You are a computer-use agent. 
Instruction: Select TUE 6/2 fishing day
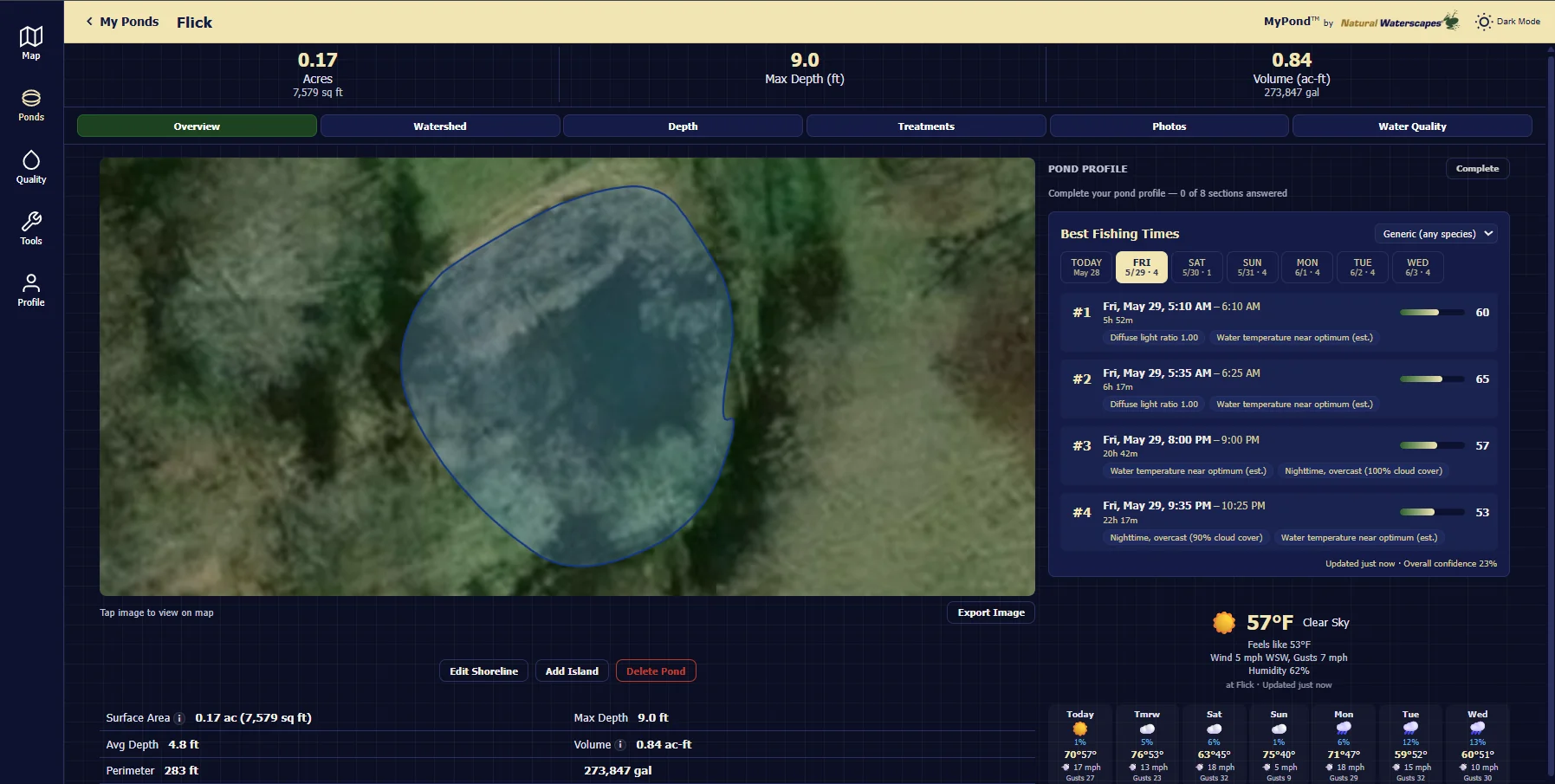[1363, 267]
